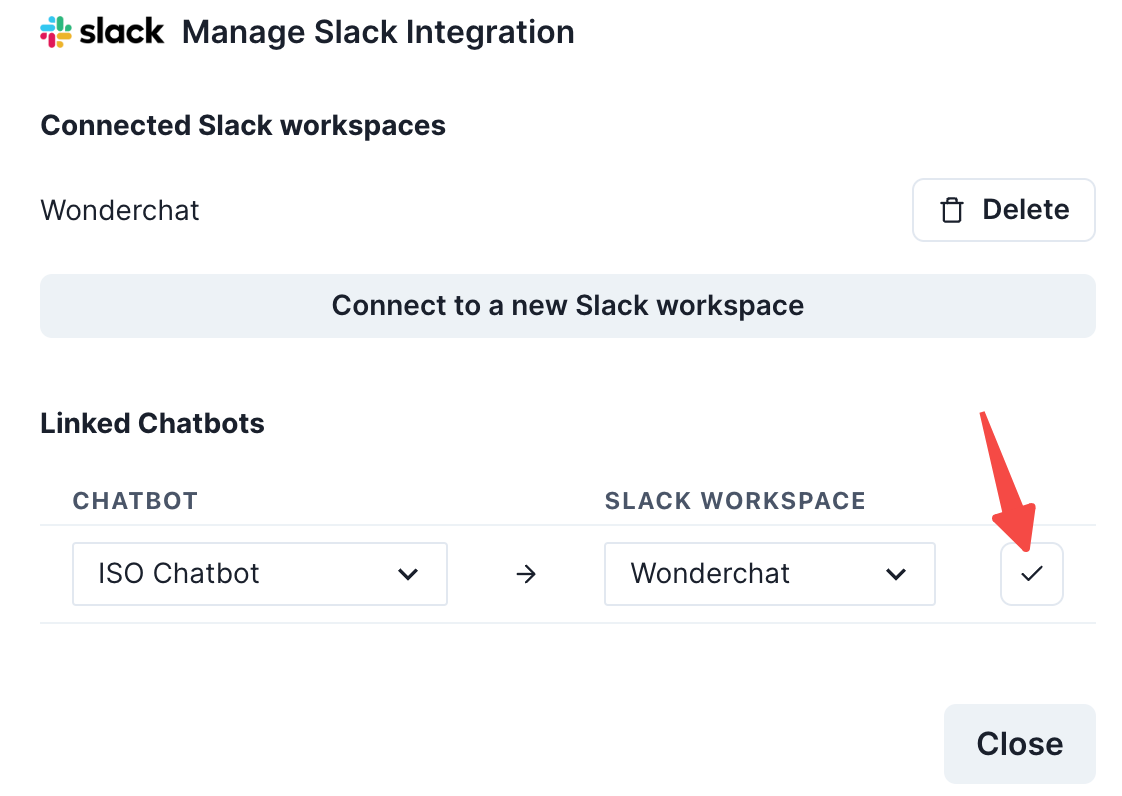Click the chevron in the Wonderchat workspace selector
The image size is (1122, 796).
click(896, 574)
